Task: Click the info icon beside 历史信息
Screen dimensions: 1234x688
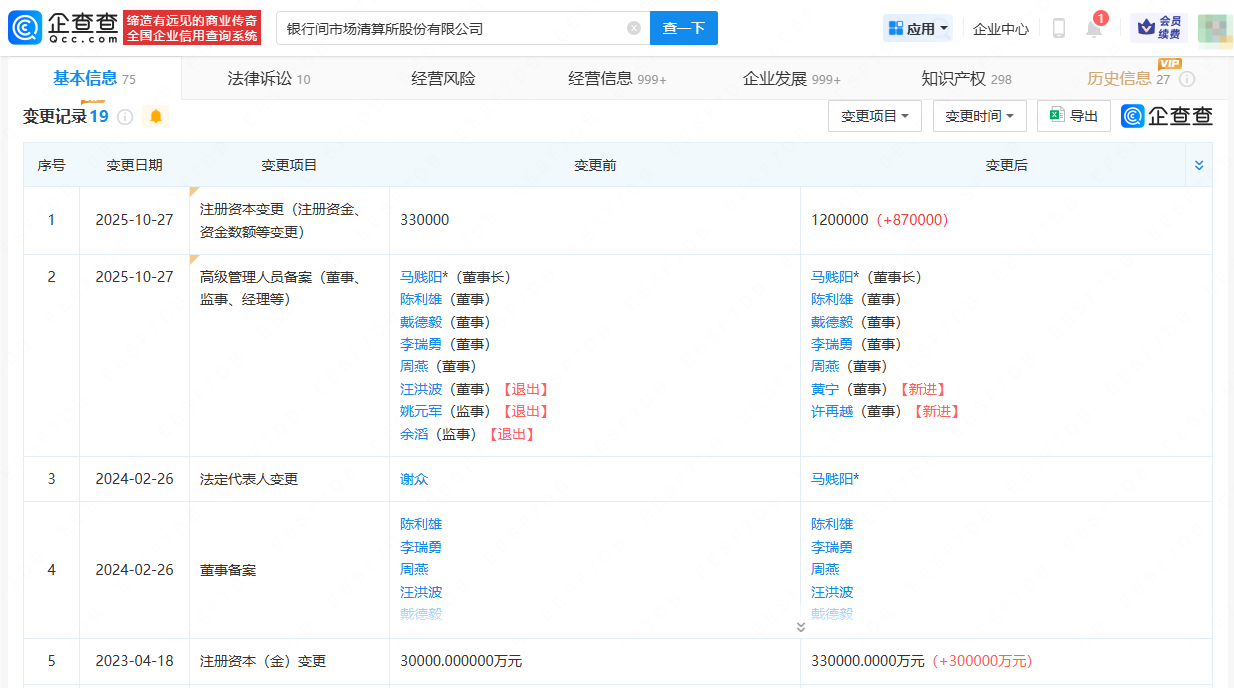Action: click(x=1187, y=79)
